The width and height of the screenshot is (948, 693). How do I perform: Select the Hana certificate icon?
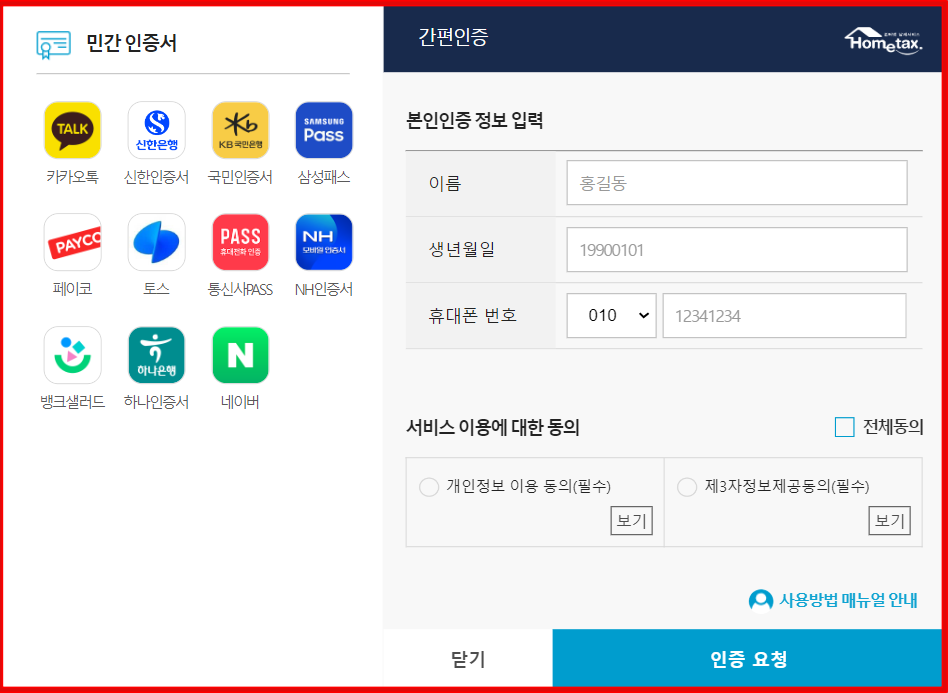coord(156,353)
